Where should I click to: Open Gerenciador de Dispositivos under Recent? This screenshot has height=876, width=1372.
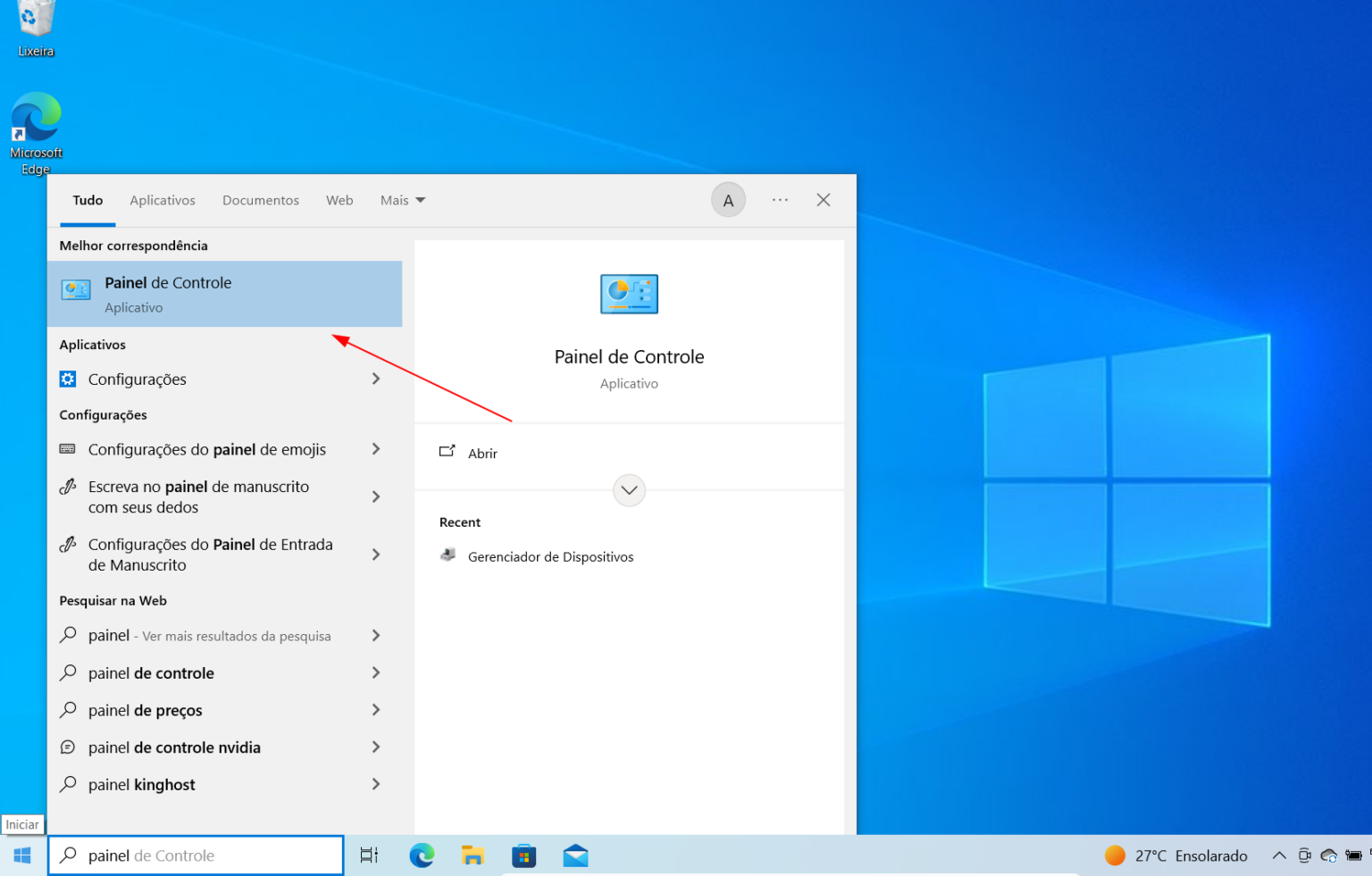coord(550,556)
